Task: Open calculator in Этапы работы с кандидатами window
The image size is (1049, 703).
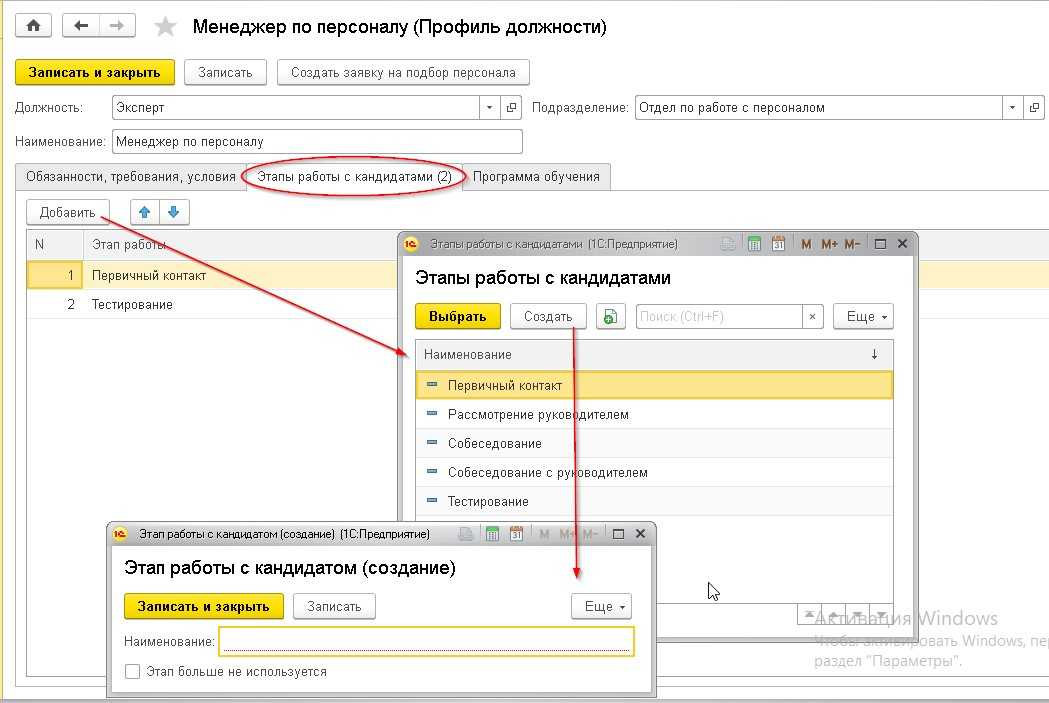Action: point(754,244)
